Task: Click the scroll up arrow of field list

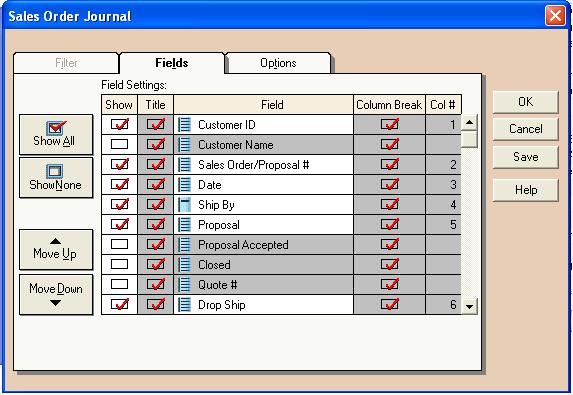Action: point(470,122)
